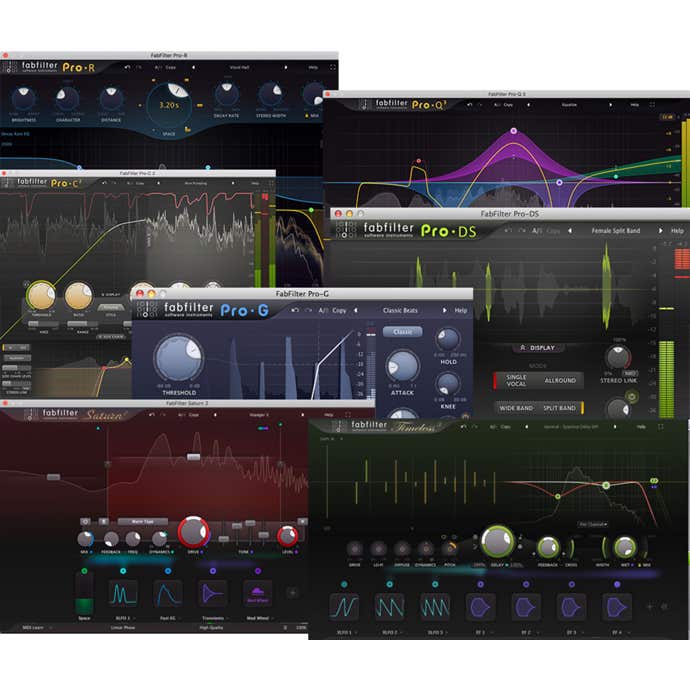Open Help menu in Saturn 2 window

(329, 415)
